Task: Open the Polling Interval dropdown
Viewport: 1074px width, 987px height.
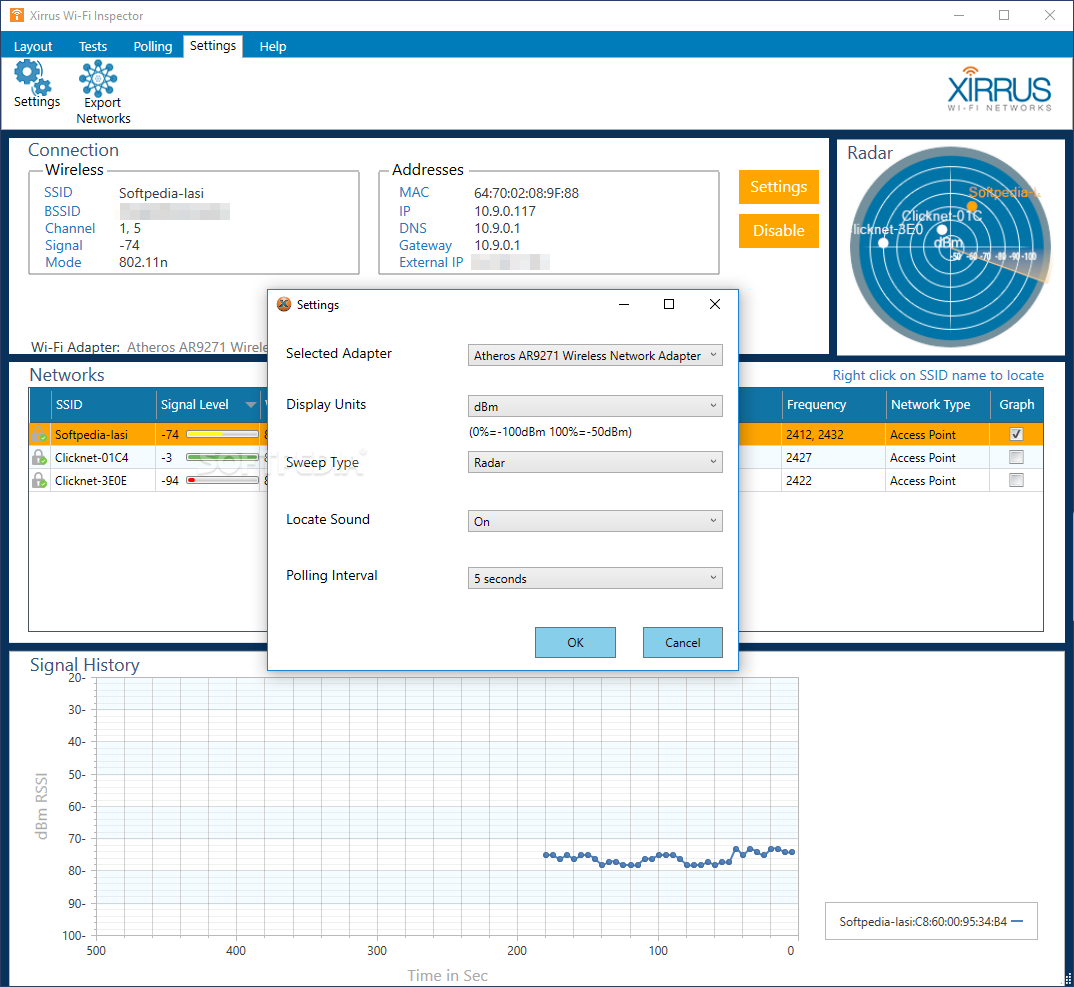Action: (x=595, y=578)
